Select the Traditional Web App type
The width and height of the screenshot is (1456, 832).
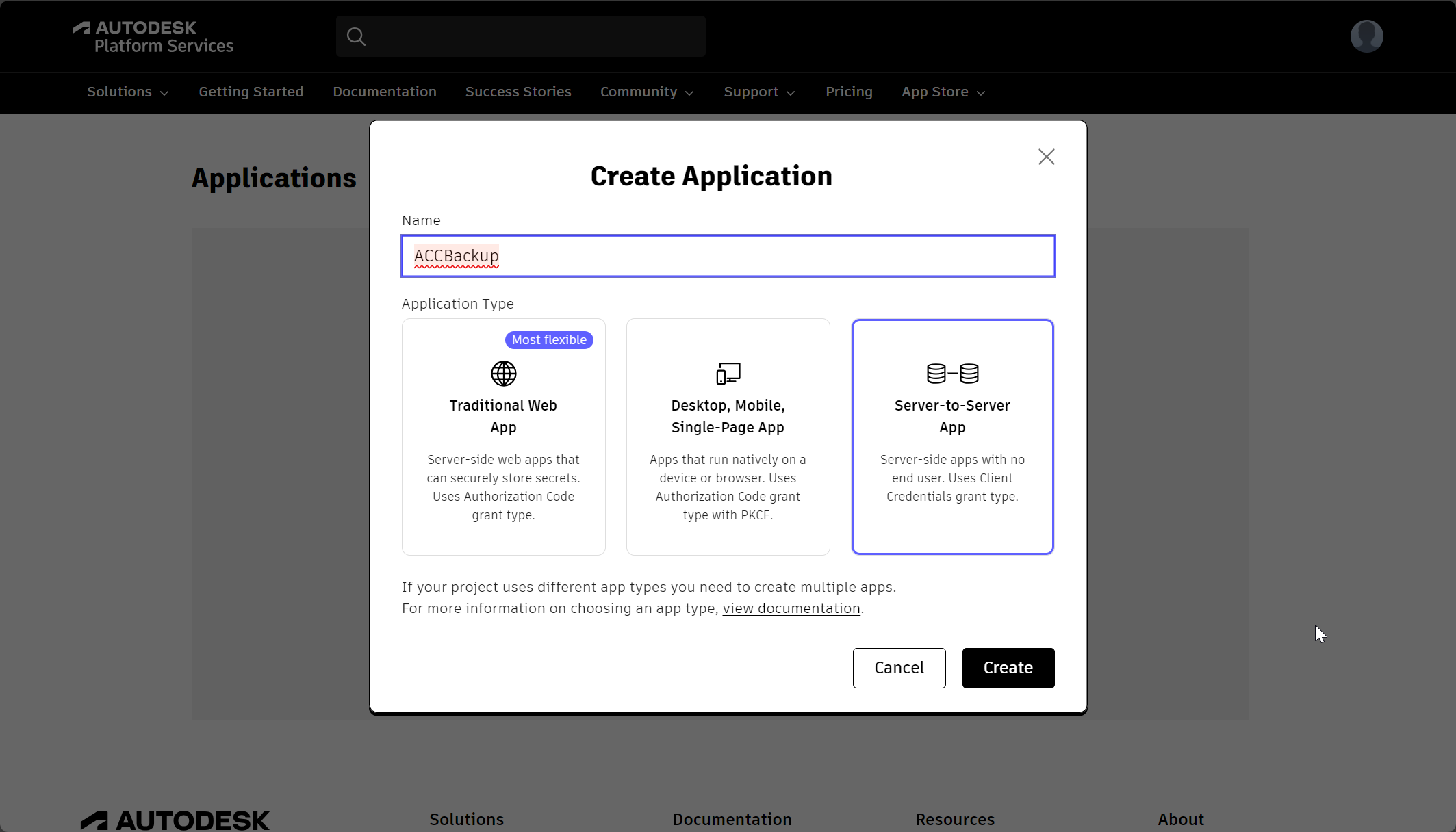tap(504, 437)
